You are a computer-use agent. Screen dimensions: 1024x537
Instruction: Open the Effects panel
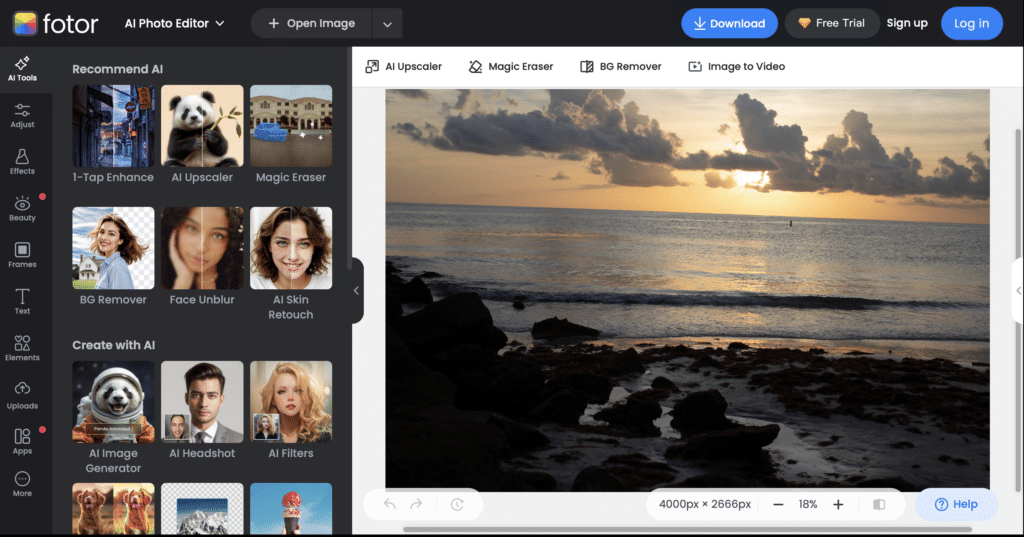pyautogui.click(x=22, y=162)
